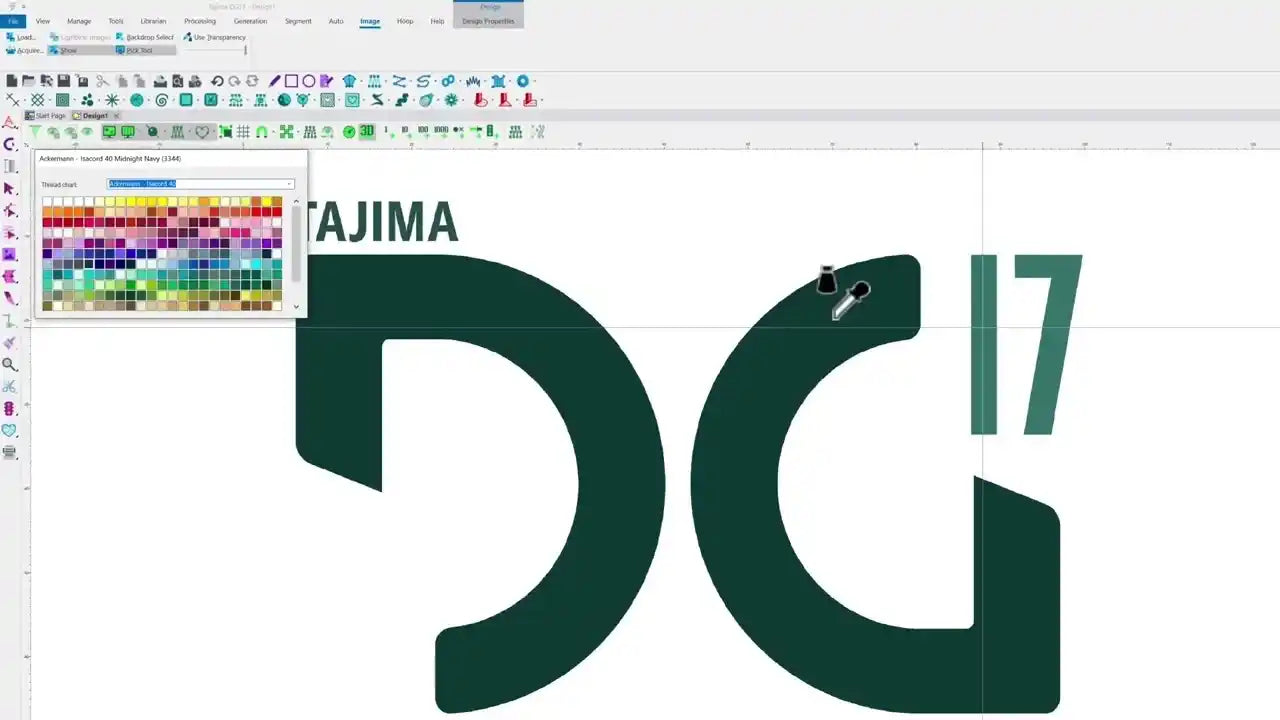Select the Zoom magnifier tool in the left toolbar
The height and width of the screenshot is (720, 1280).
[x=10, y=365]
